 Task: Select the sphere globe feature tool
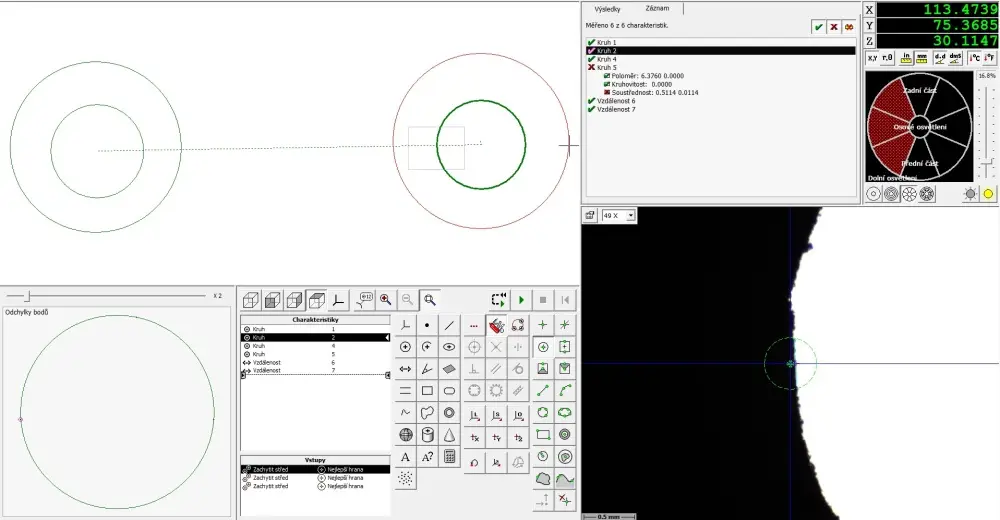[406, 435]
